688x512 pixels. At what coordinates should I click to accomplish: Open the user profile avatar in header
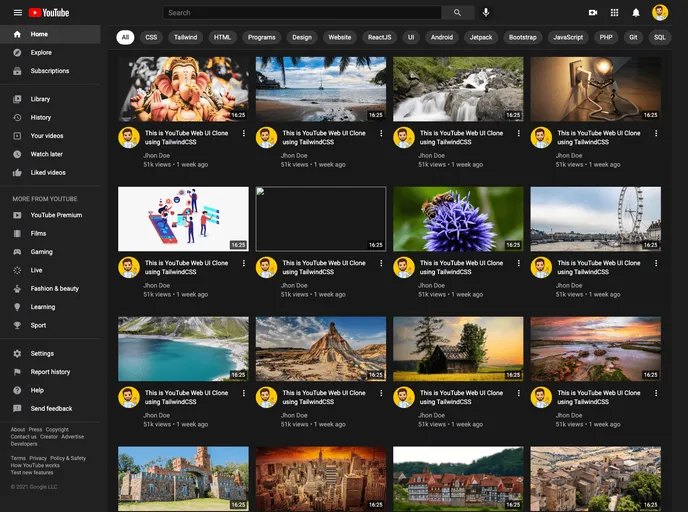pyautogui.click(x=660, y=13)
